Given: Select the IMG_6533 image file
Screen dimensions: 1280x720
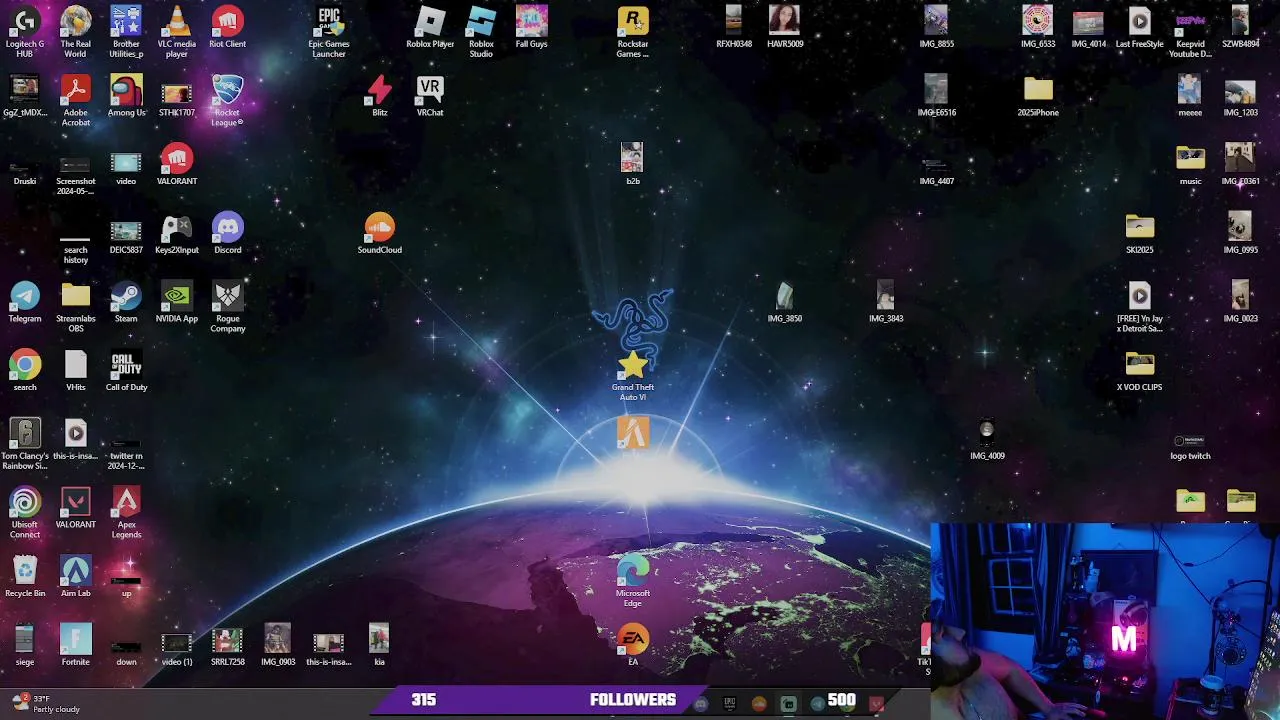Looking at the screenshot, I should pos(1038,28).
